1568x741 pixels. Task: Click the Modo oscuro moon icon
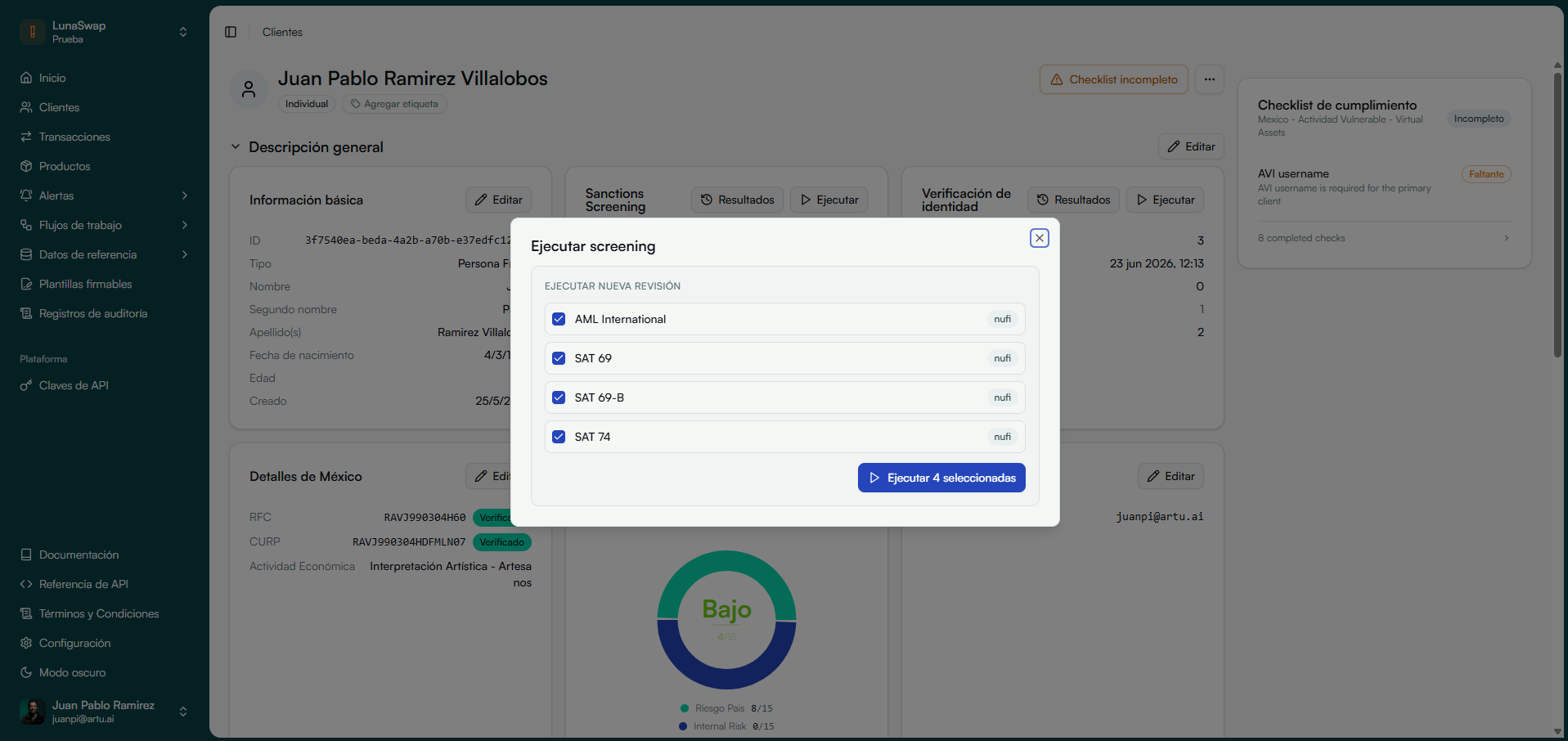26,672
